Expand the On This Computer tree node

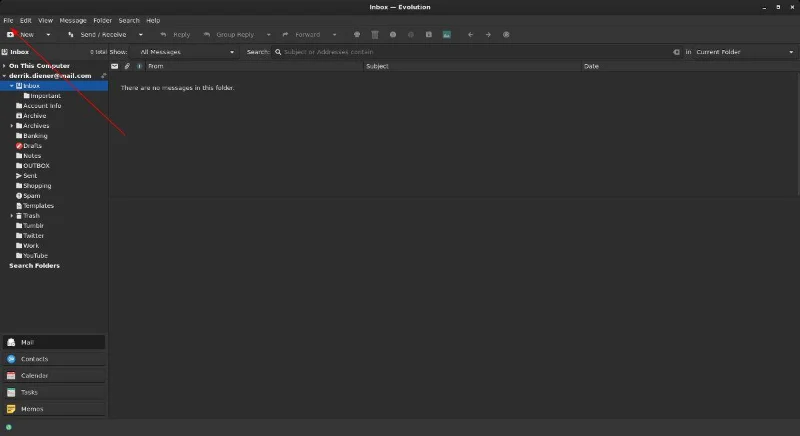(4, 66)
